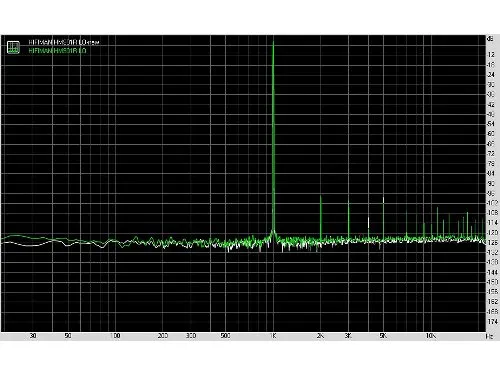
Task: Click the 50 frequency axis label
Action: coord(68,336)
